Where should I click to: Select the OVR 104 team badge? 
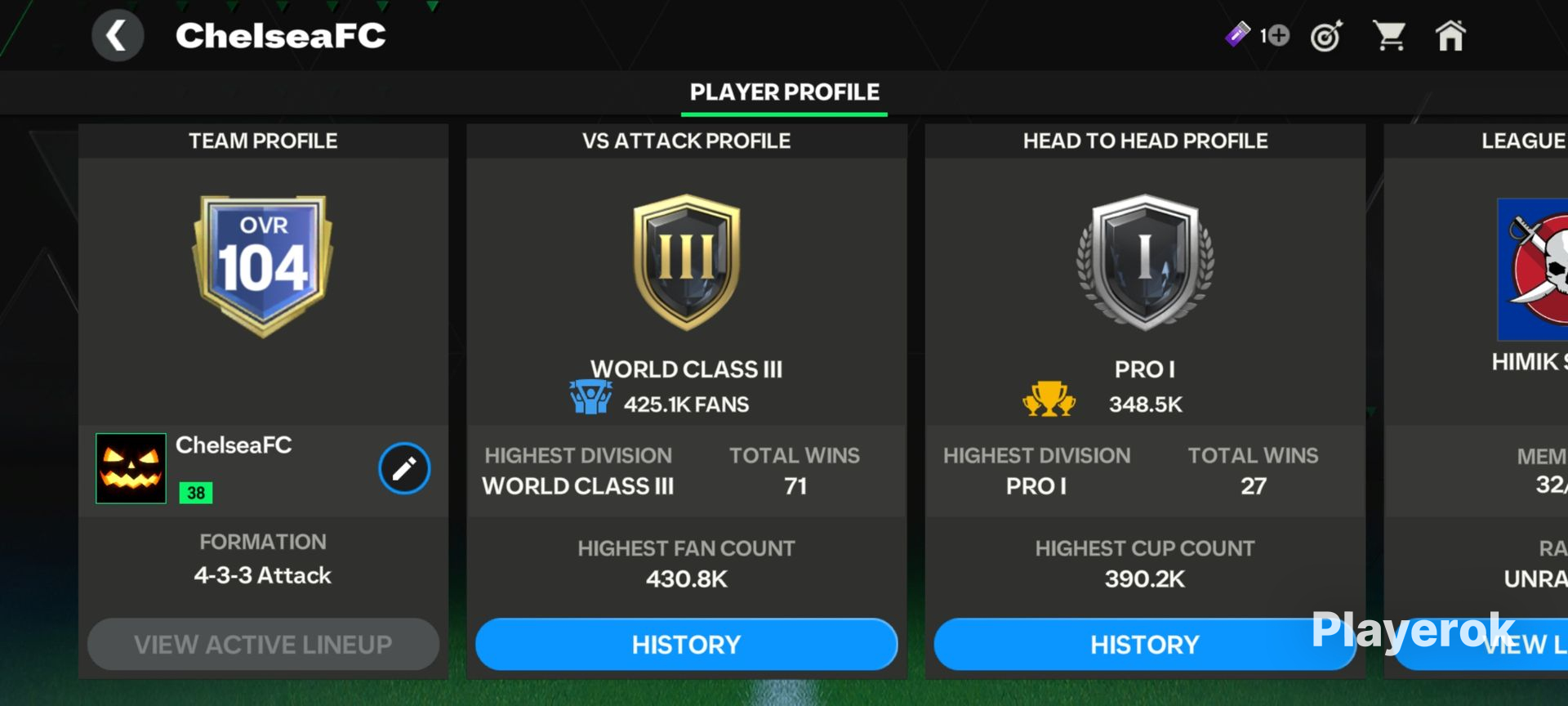coord(263,266)
